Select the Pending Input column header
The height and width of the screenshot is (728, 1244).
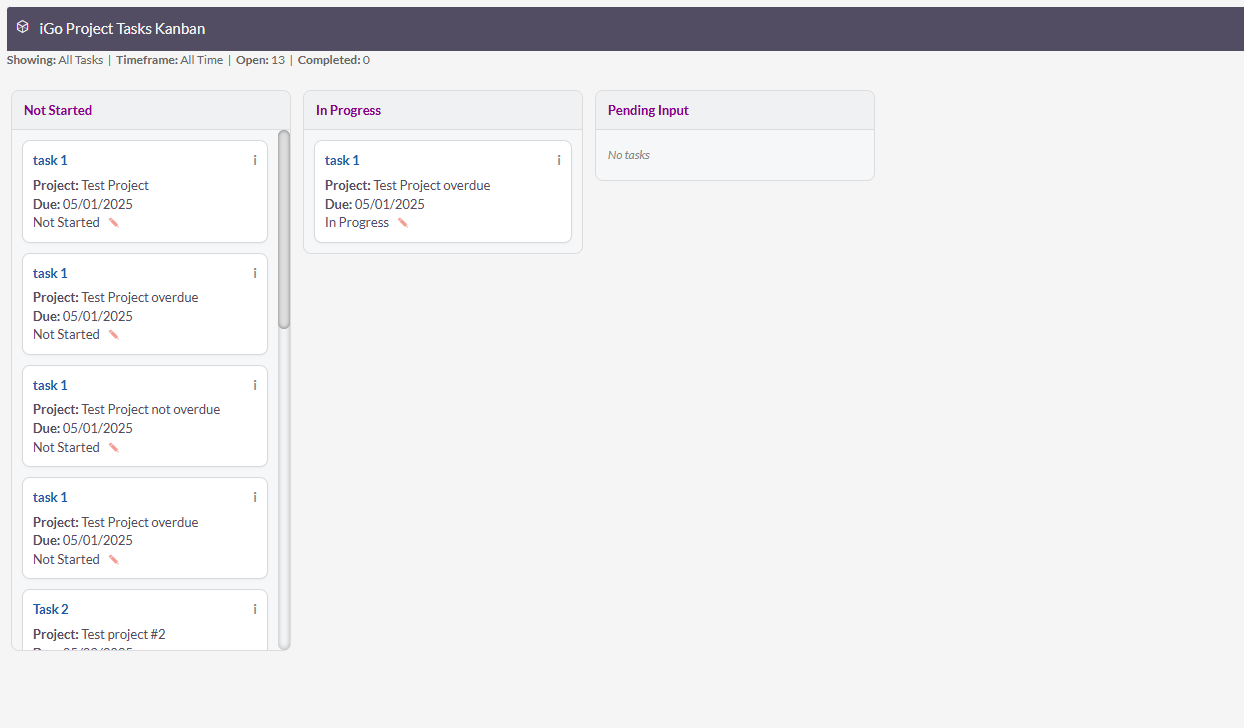tap(648, 110)
